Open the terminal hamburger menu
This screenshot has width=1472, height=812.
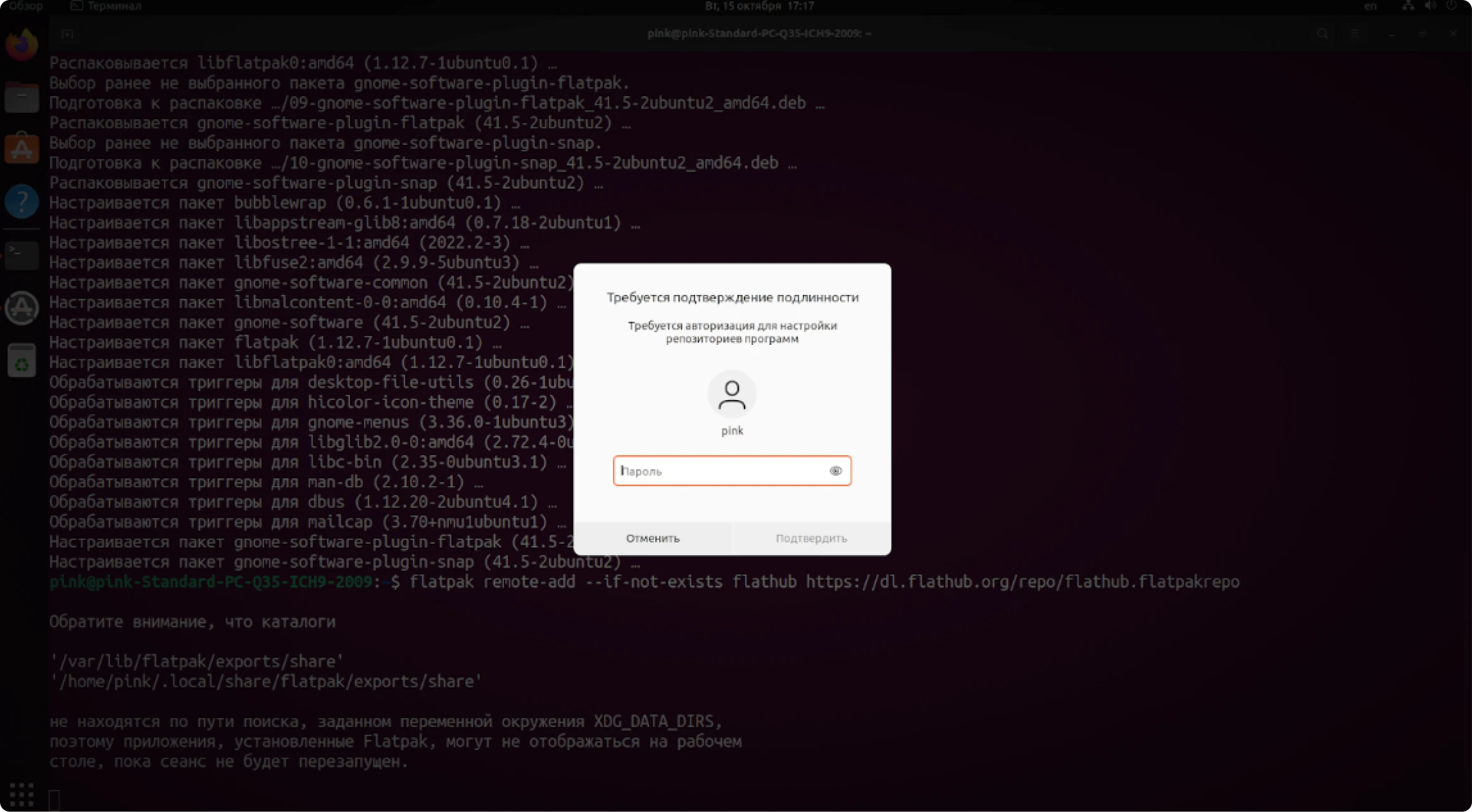tap(1354, 34)
